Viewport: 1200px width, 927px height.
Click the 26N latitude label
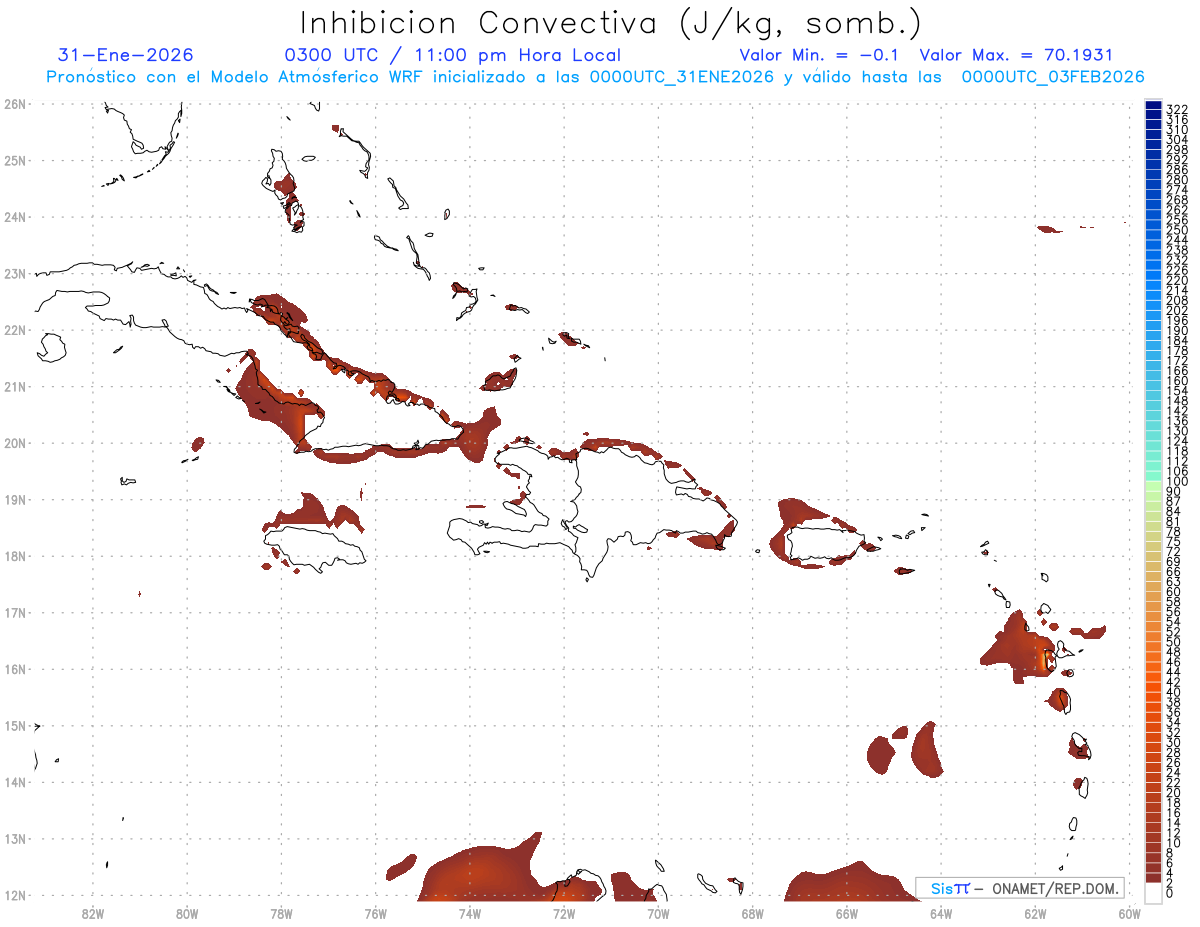(x=14, y=104)
